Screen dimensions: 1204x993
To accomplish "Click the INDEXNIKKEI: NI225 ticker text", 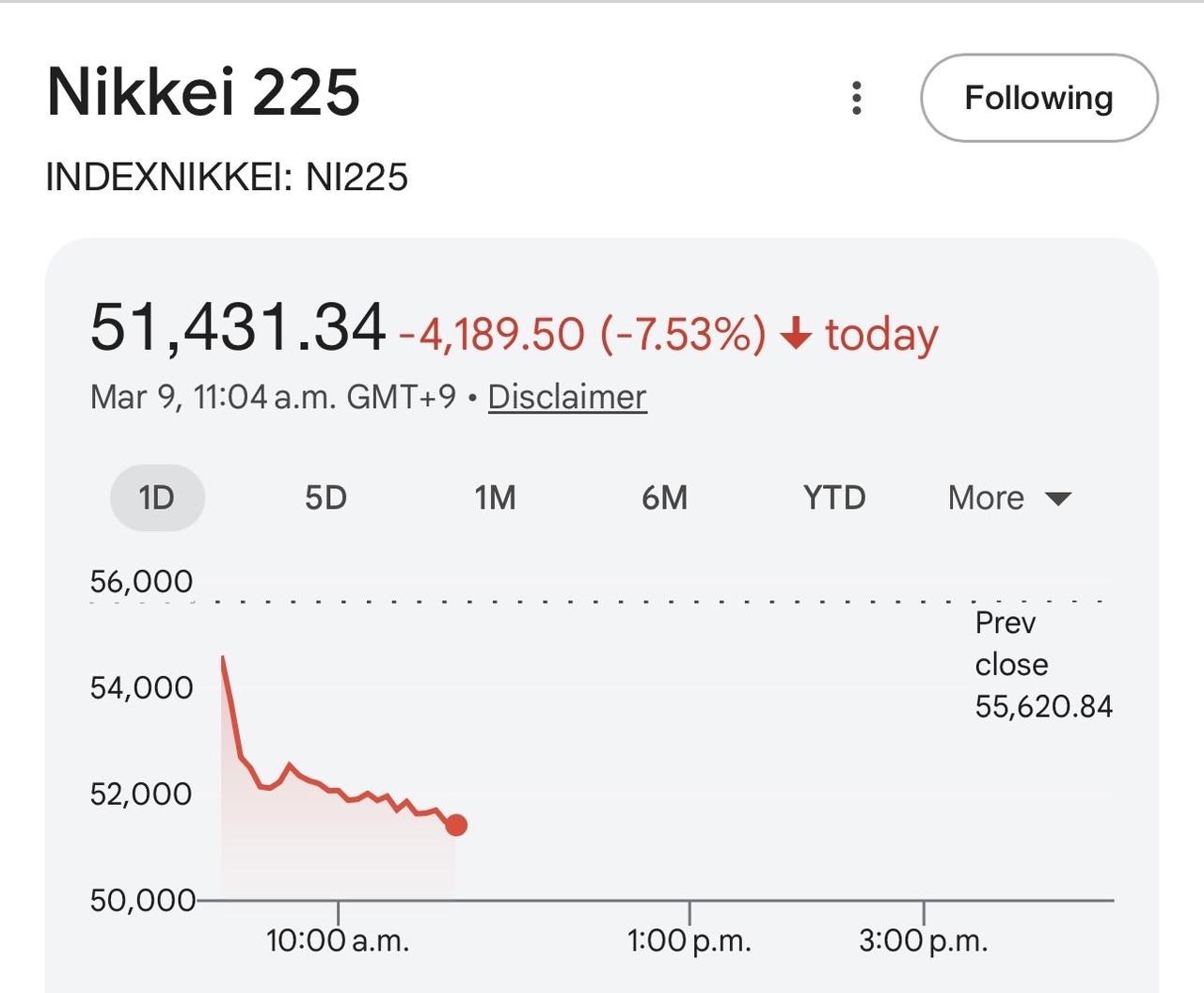I will coord(227,177).
